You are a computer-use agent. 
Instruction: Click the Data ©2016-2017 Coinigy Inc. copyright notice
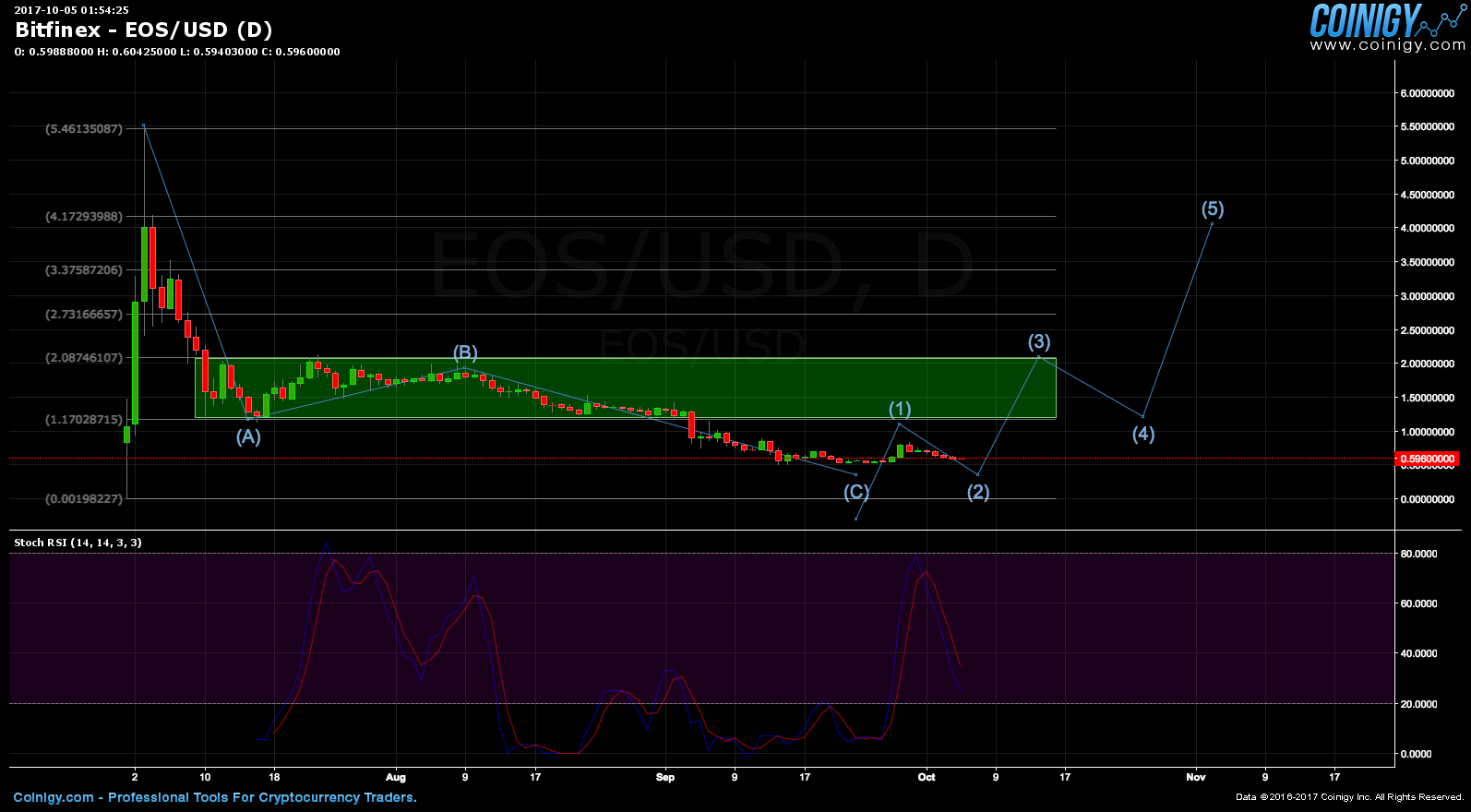click(x=1350, y=797)
